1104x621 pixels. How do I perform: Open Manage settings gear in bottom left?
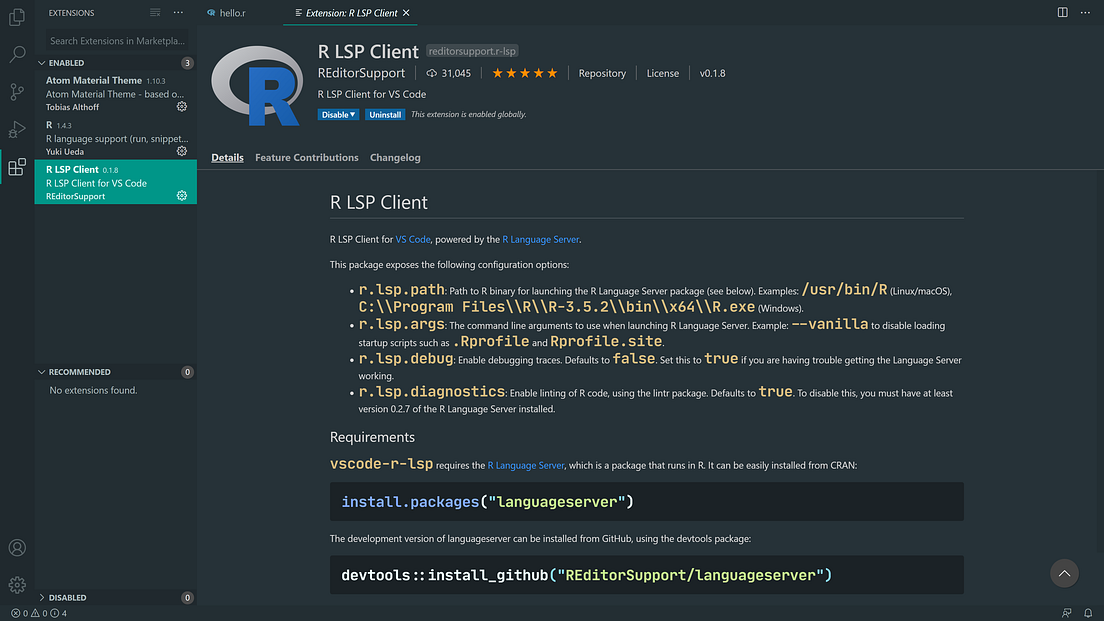click(16, 584)
